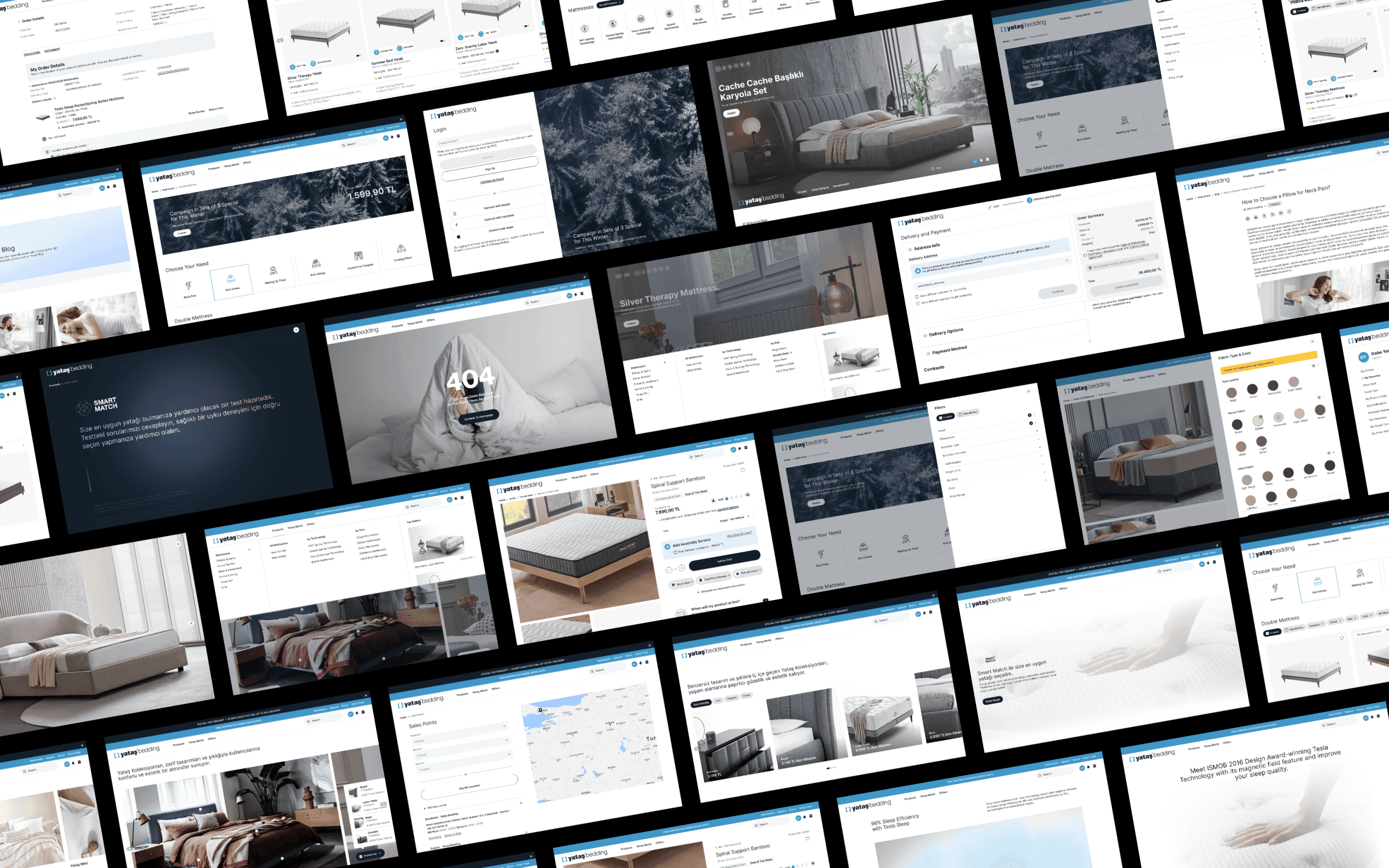The height and width of the screenshot is (868, 1389).
Task: Close the Smart Match dark overlay panel
Action: point(296,329)
